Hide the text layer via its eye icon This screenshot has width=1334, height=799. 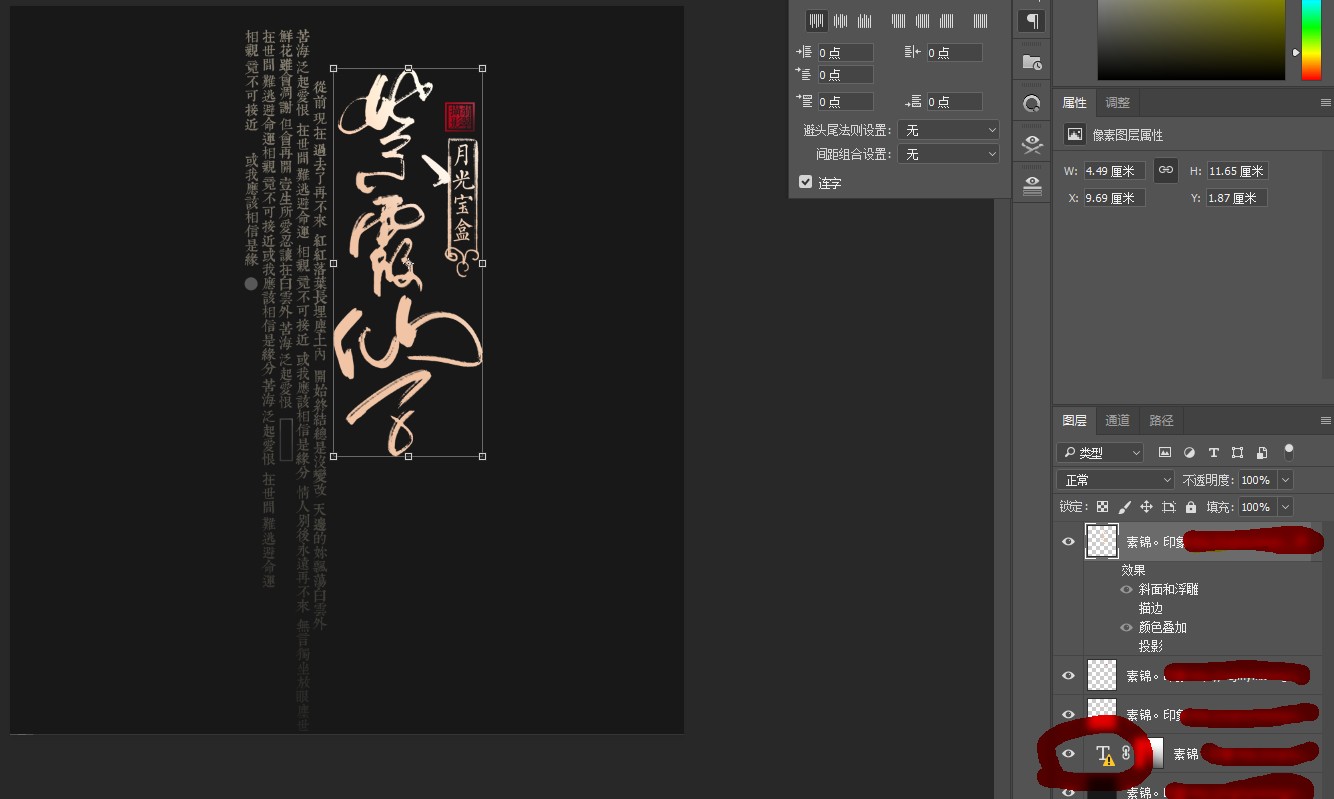tap(1068, 754)
